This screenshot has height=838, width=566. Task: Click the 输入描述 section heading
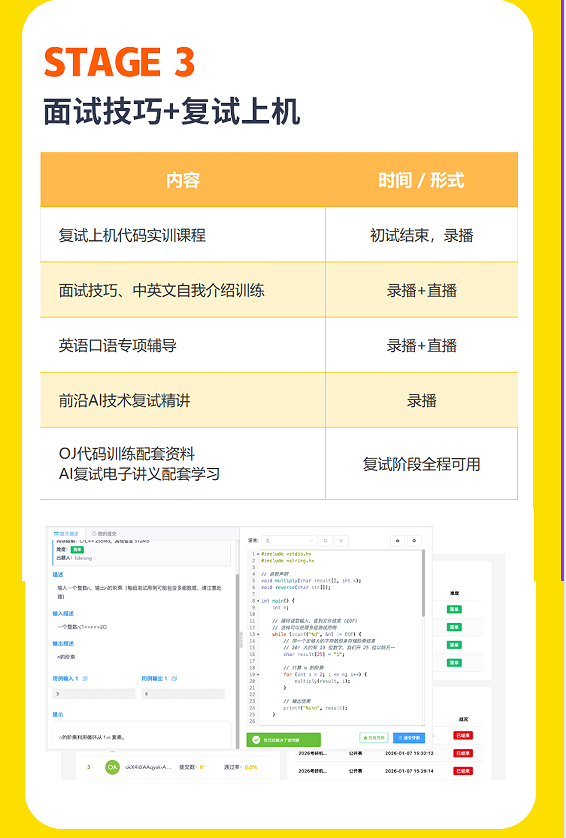(x=63, y=614)
